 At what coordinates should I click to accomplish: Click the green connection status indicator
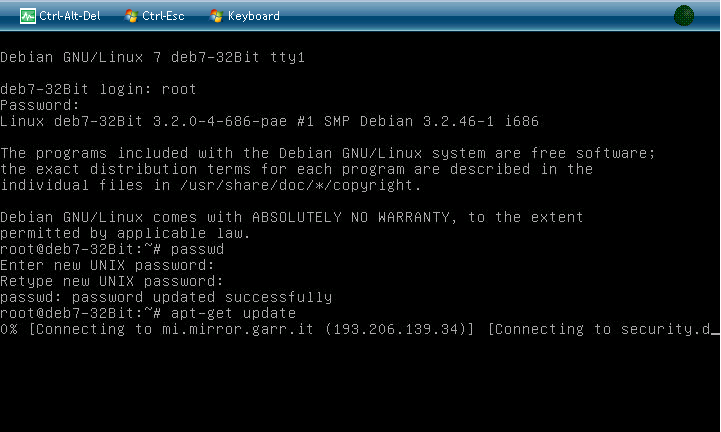pos(684,16)
